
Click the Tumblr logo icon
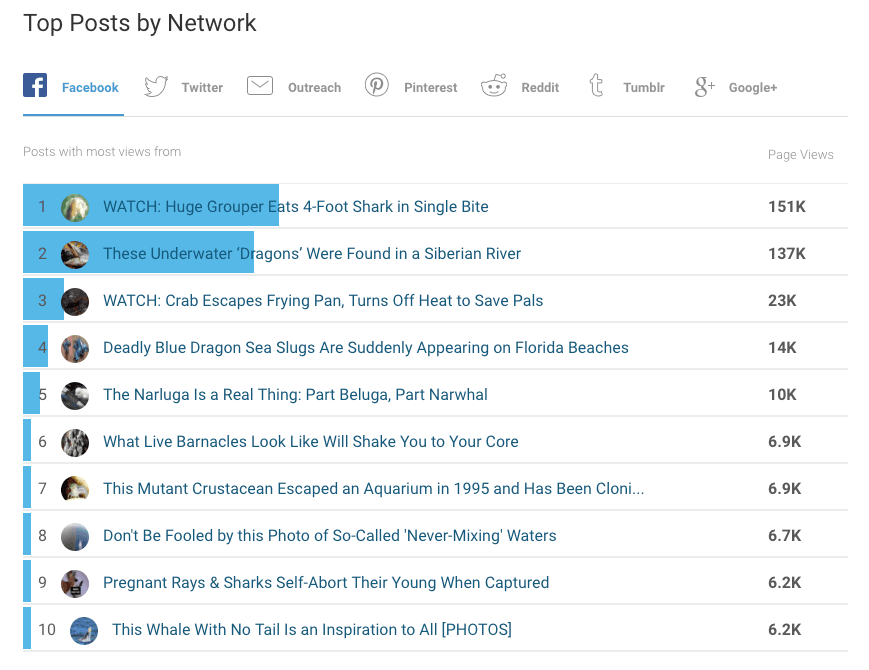tap(597, 86)
